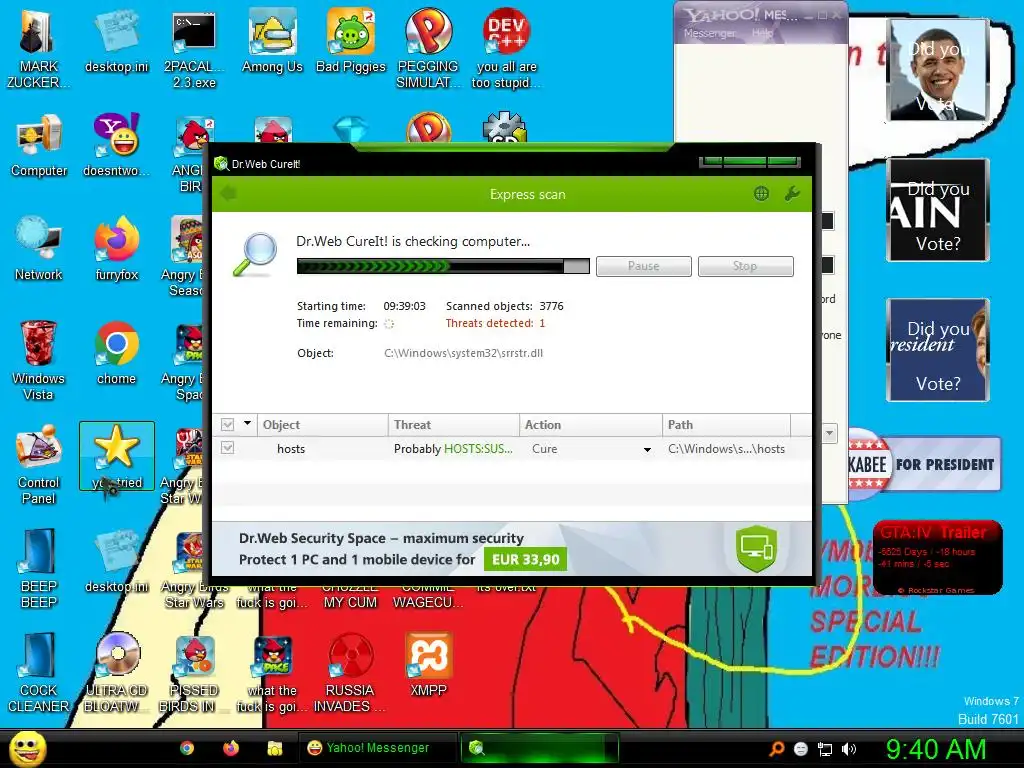Sort by the Object column header

click(x=323, y=424)
